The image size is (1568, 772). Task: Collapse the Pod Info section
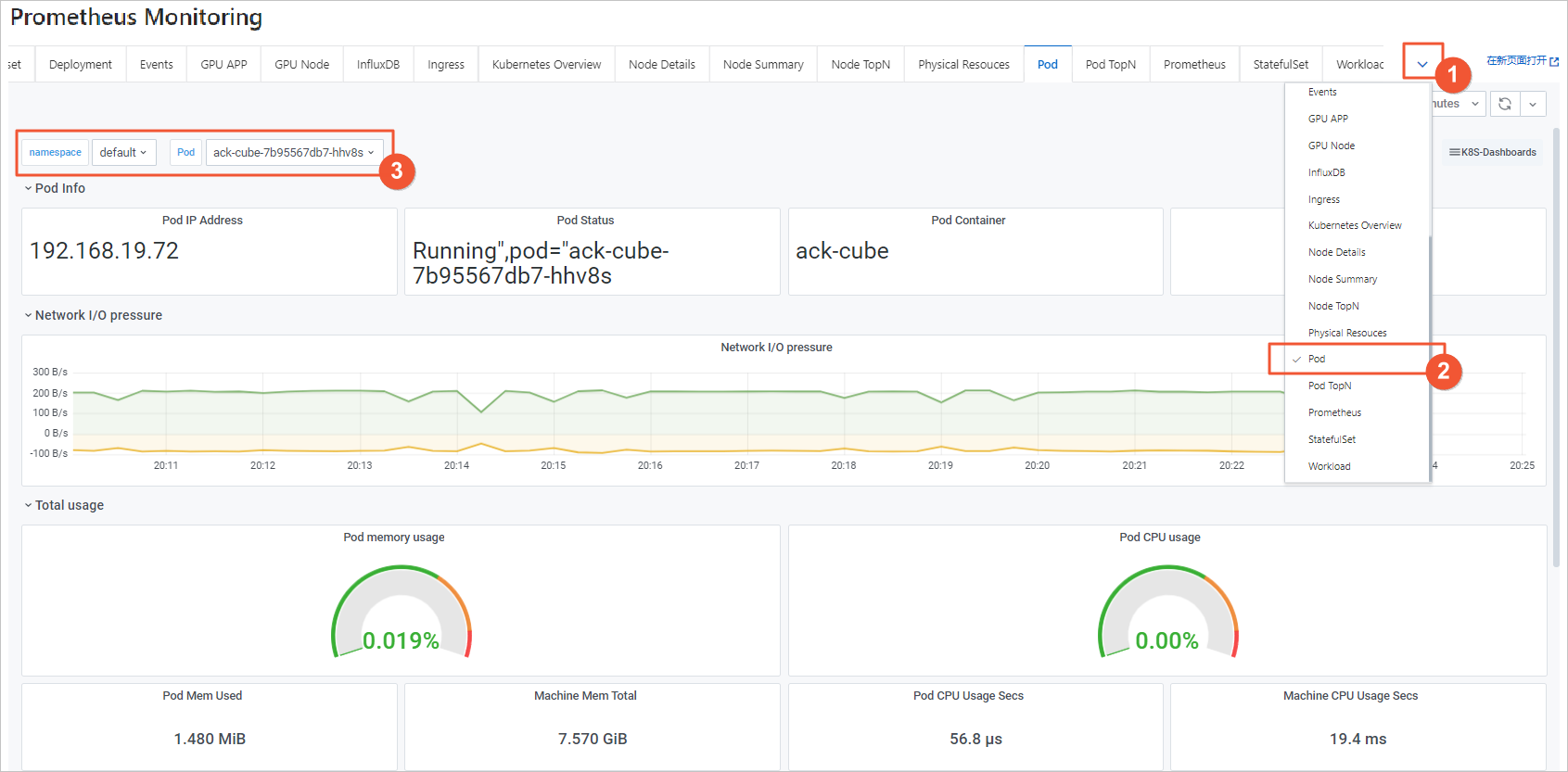(55, 188)
